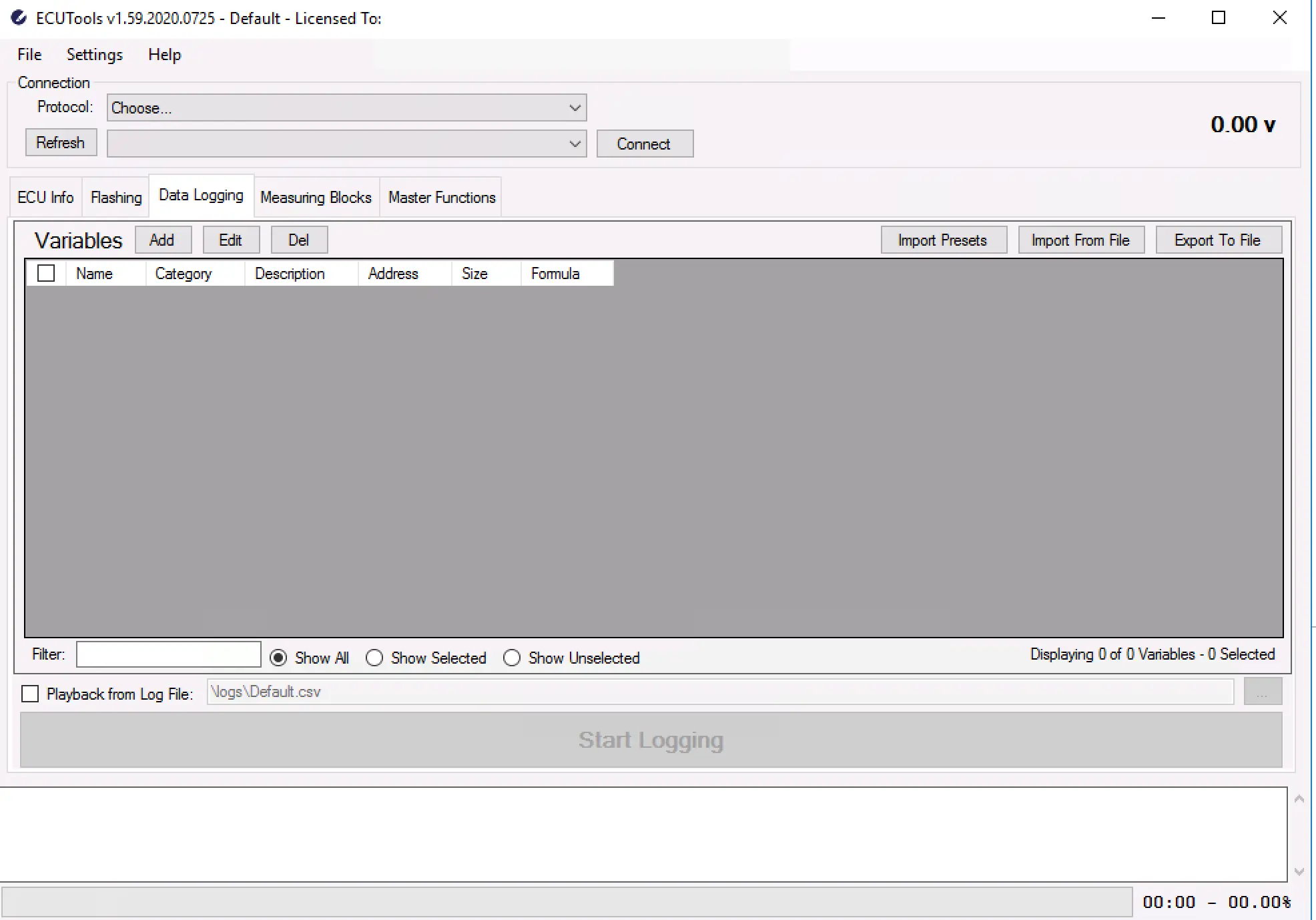Open the File menu

pos(29,55)
